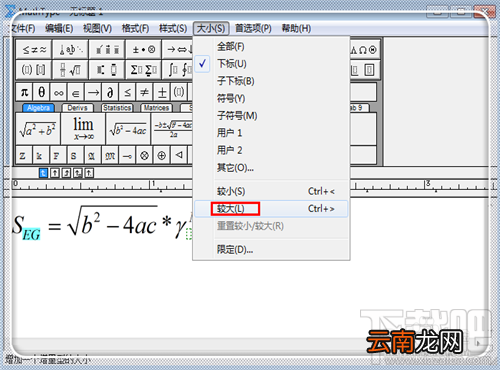Open the 视图(V) menu
Screen dimensions: 500x370
[x=97, y=28]
